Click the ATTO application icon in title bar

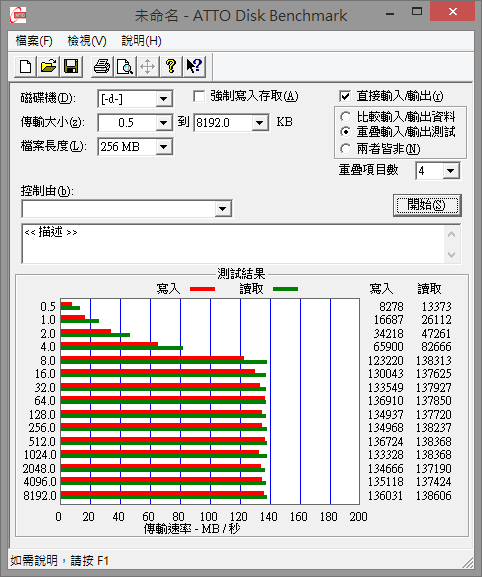(x=18, y=15)
